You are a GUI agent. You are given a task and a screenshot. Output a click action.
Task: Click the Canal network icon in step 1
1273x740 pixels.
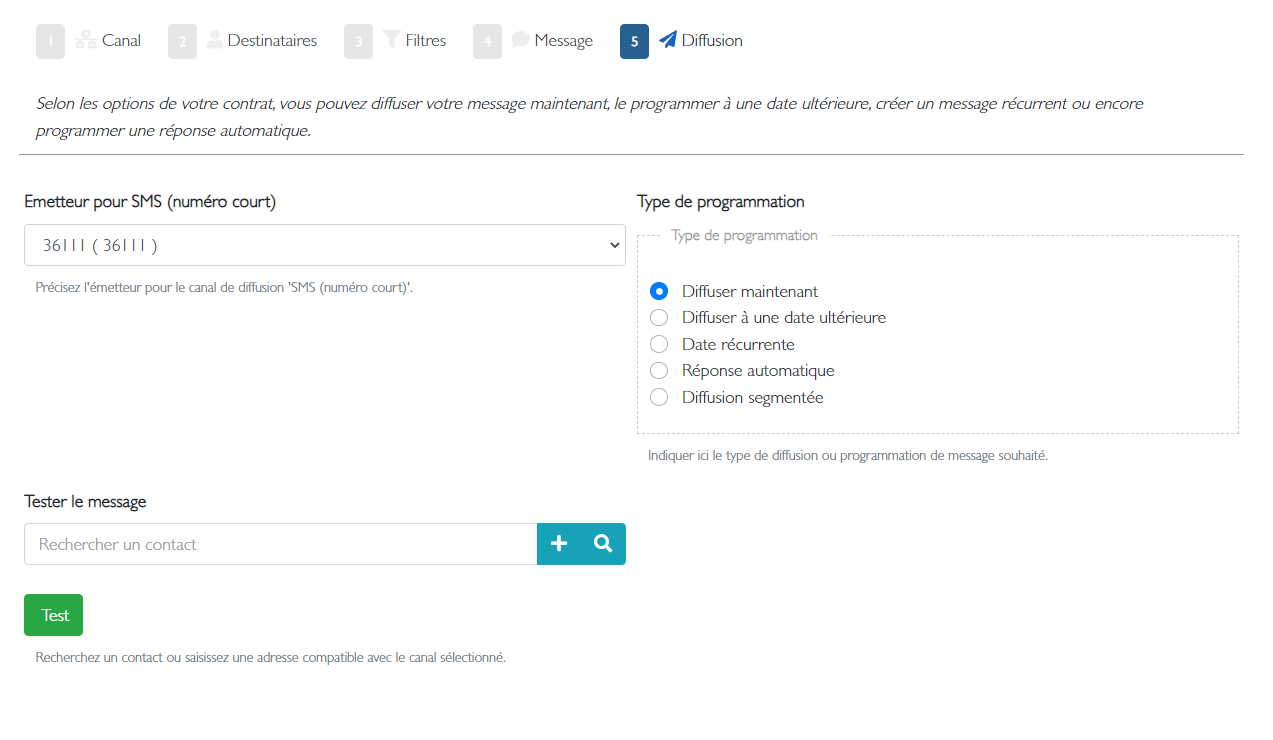pos(86,41)
